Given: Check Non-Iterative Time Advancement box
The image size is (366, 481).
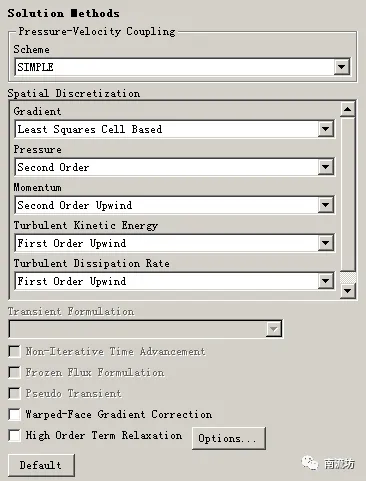Looking at the screenshot, I should pyautogui.click(x=14, y=352).
